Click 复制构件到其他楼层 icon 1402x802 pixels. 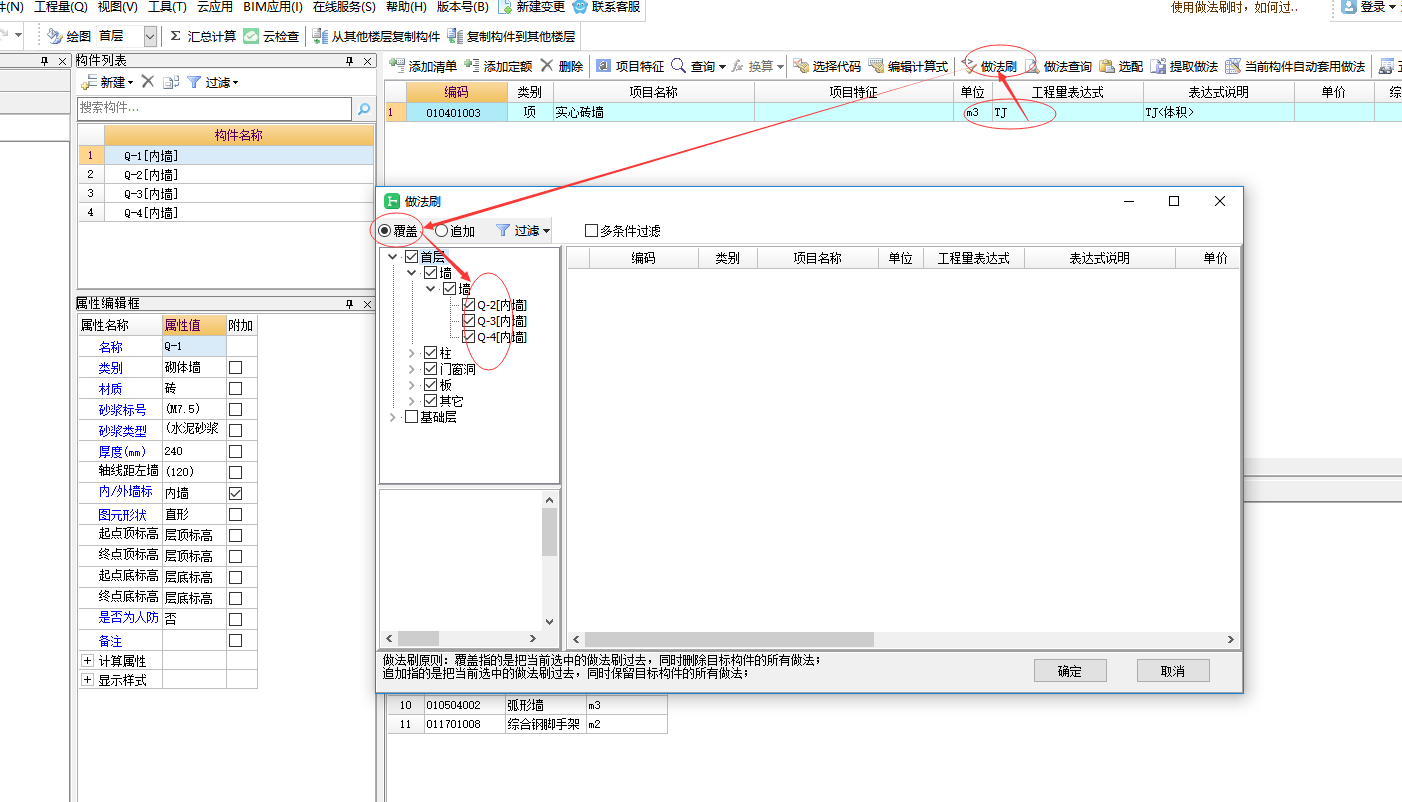click(455, 36)
